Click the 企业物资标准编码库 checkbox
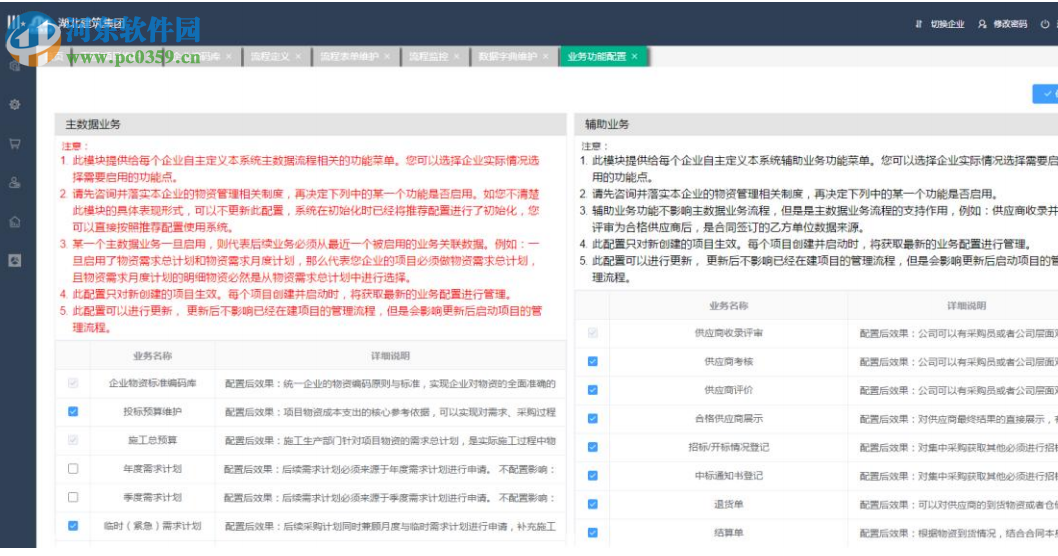1058x556 pixels. click(x=73, y=383)
